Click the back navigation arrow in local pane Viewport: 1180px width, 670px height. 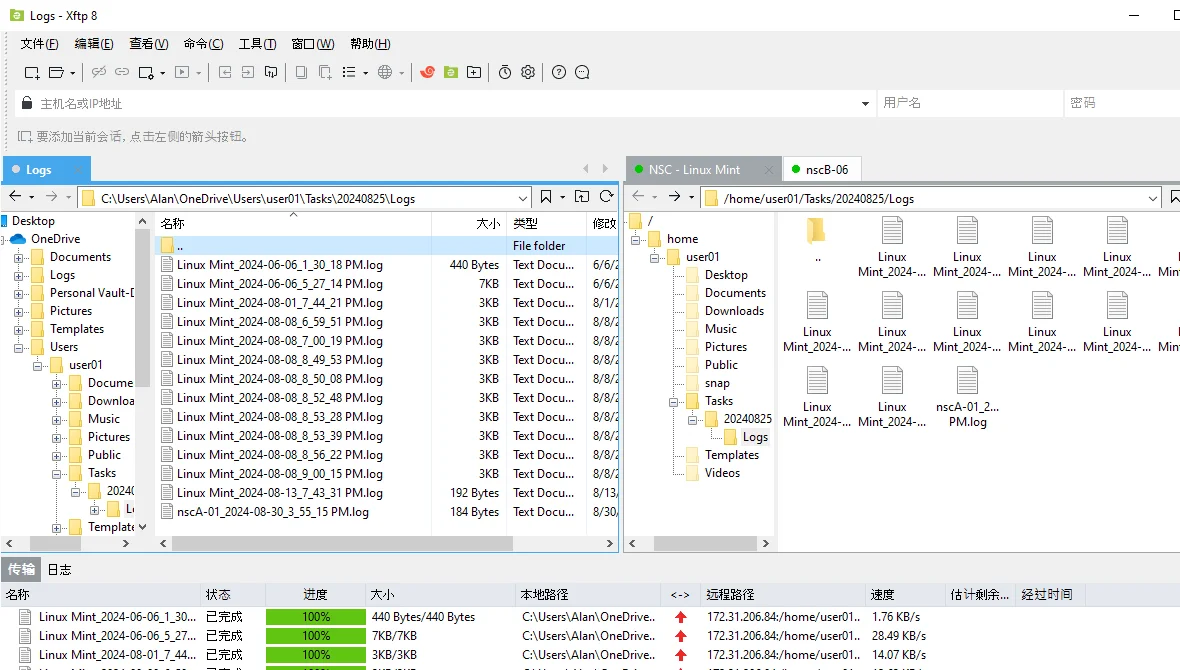(x=17, y=197)
